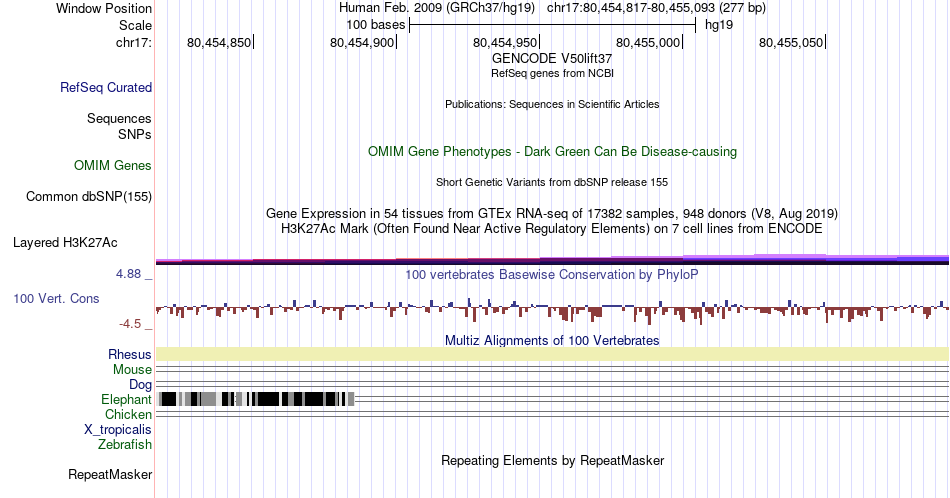Click the RefSeq genes from NCBI title
Screen dimensions: 950x498
[552, 73]
